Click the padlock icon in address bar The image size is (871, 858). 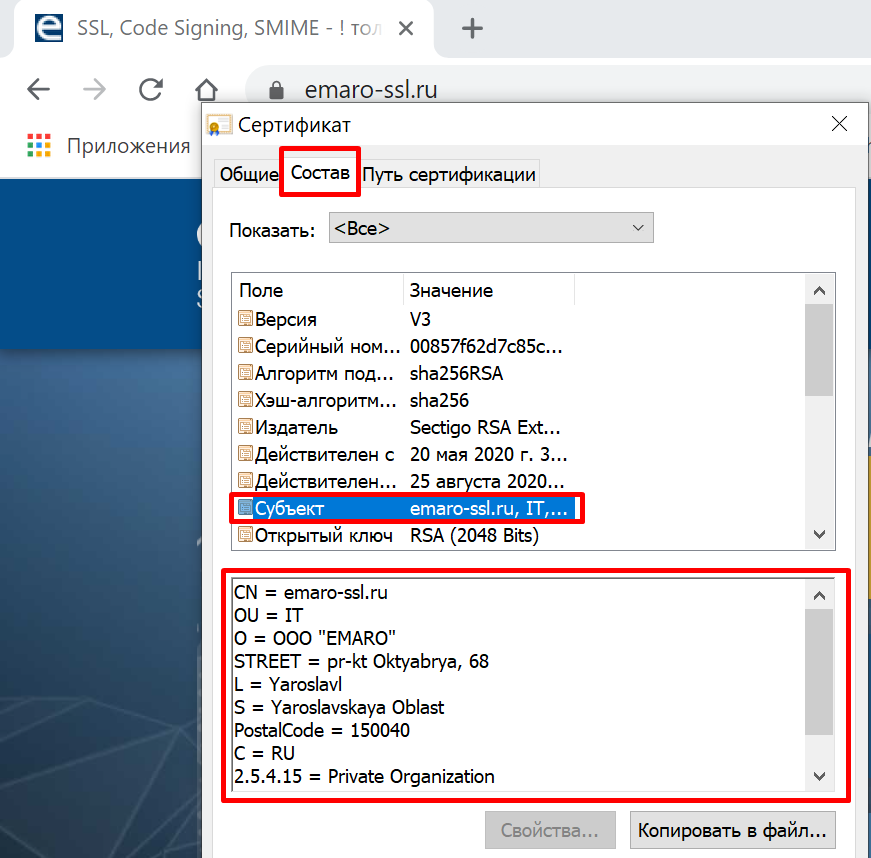click(x=278, y=91)
